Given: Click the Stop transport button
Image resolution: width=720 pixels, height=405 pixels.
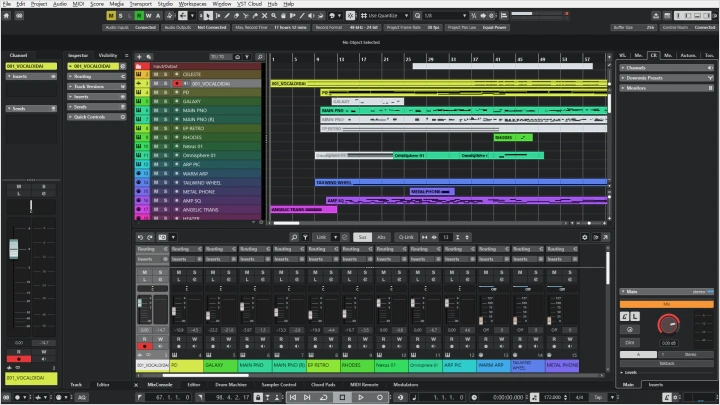Looking at the screenshot, I should pos(342,397).
